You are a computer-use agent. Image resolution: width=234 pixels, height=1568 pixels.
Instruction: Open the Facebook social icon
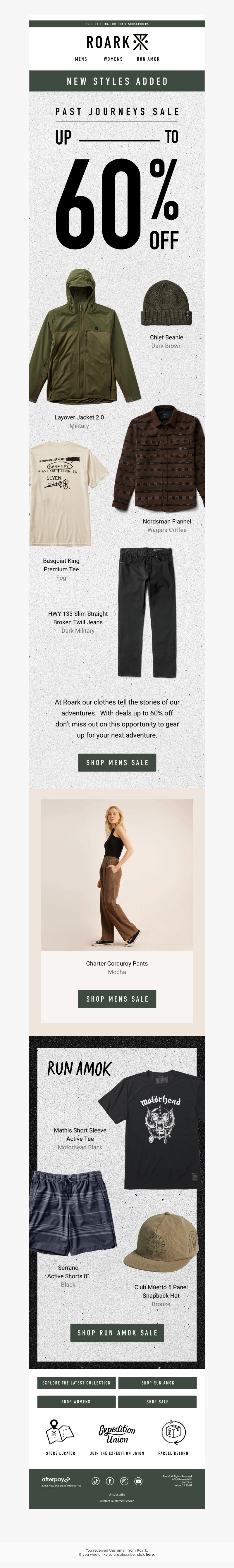click(x=110, y=1481)
